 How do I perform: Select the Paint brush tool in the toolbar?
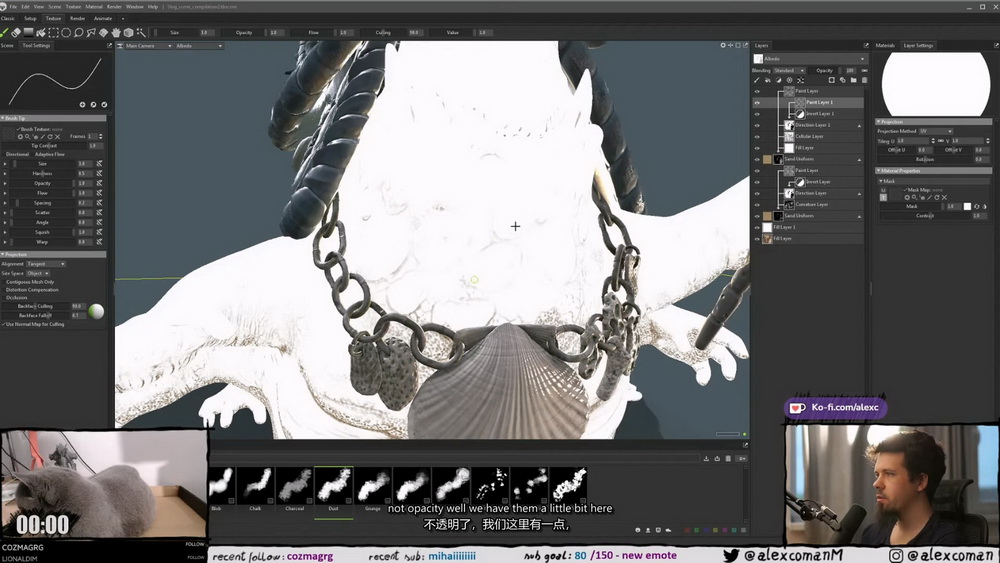pyautogui.click(x=4, y=33)
